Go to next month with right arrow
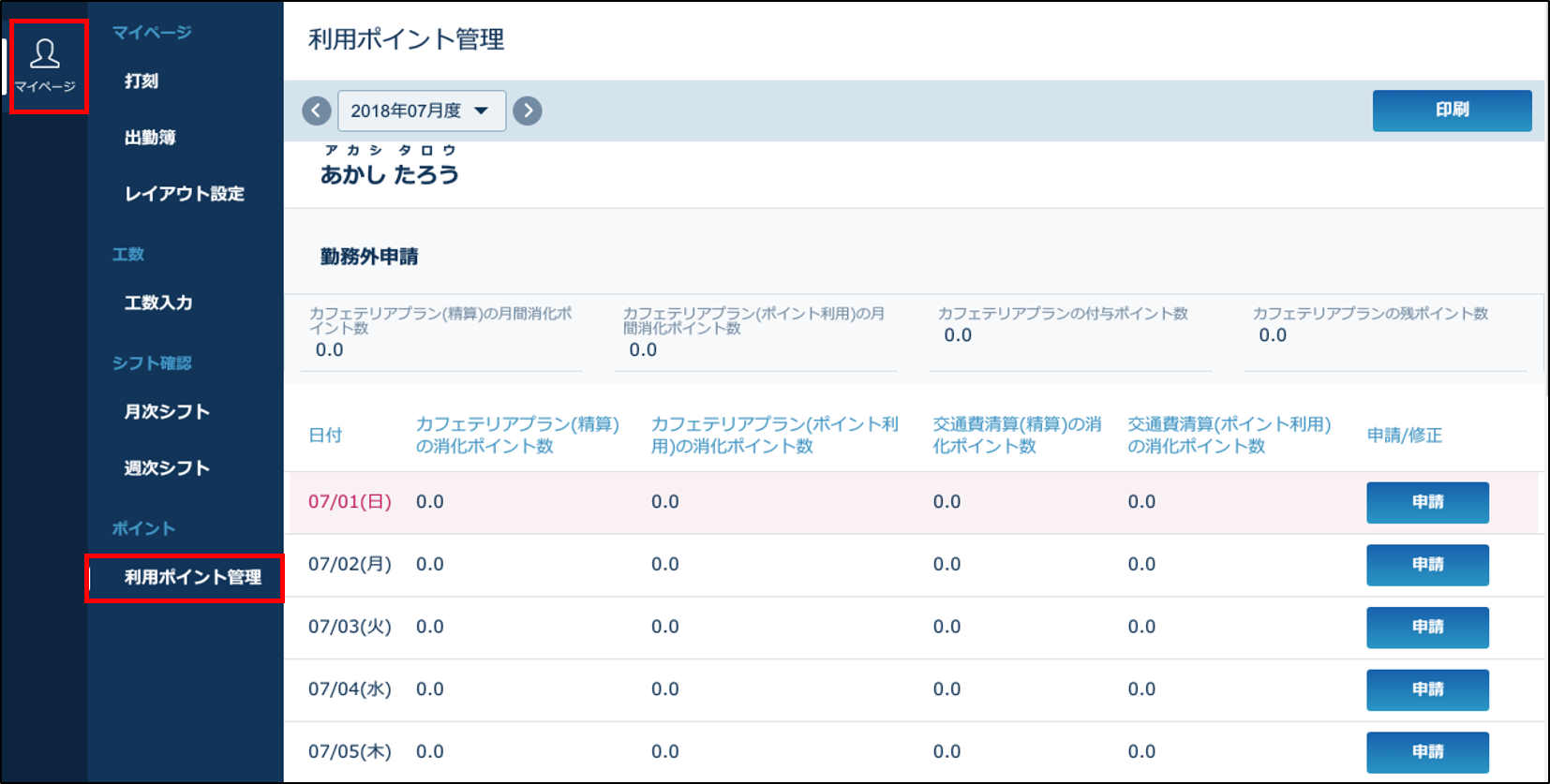1550x784 pixels. point(528,111)
